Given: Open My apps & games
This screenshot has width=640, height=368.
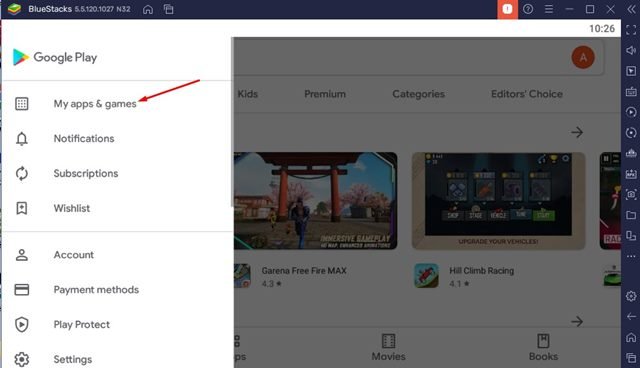Looking at the screenshot, I should [117, 104].
